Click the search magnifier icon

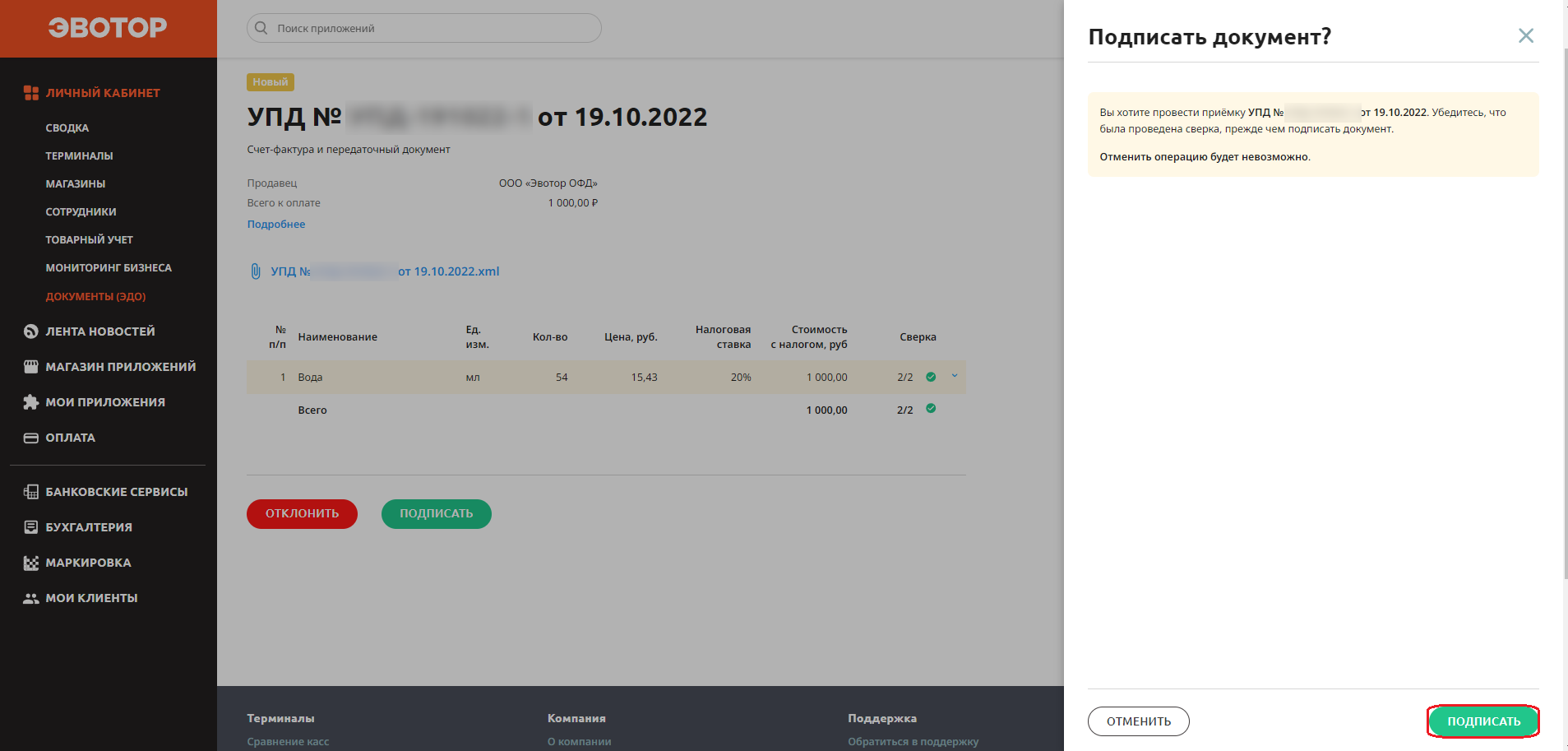(261, 28)
